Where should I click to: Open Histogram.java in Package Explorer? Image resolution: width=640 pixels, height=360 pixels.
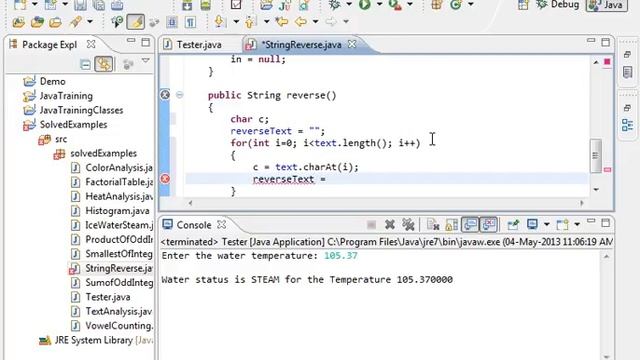coord(117,211)
